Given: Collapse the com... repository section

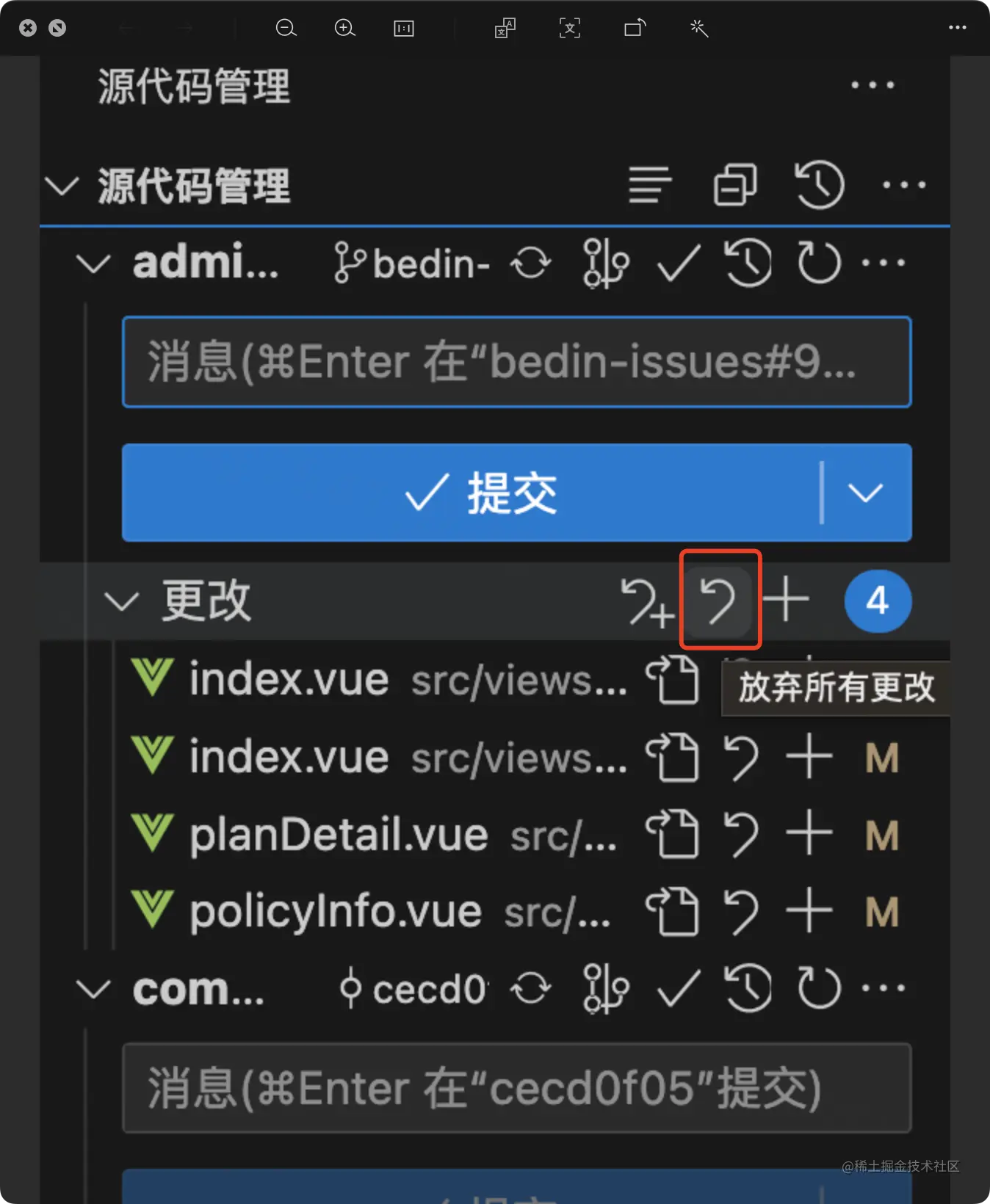Looking at the screenshot, I should (93, 989).
